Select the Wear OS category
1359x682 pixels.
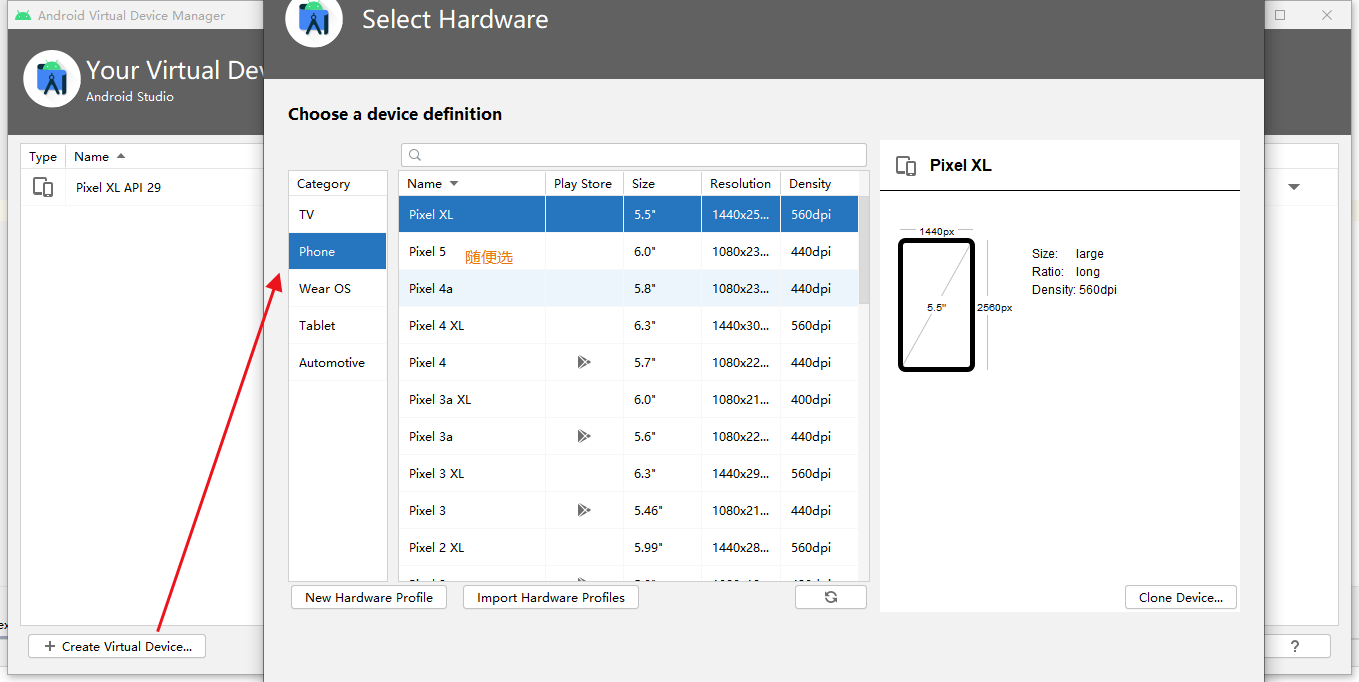[x=338, y=289]
